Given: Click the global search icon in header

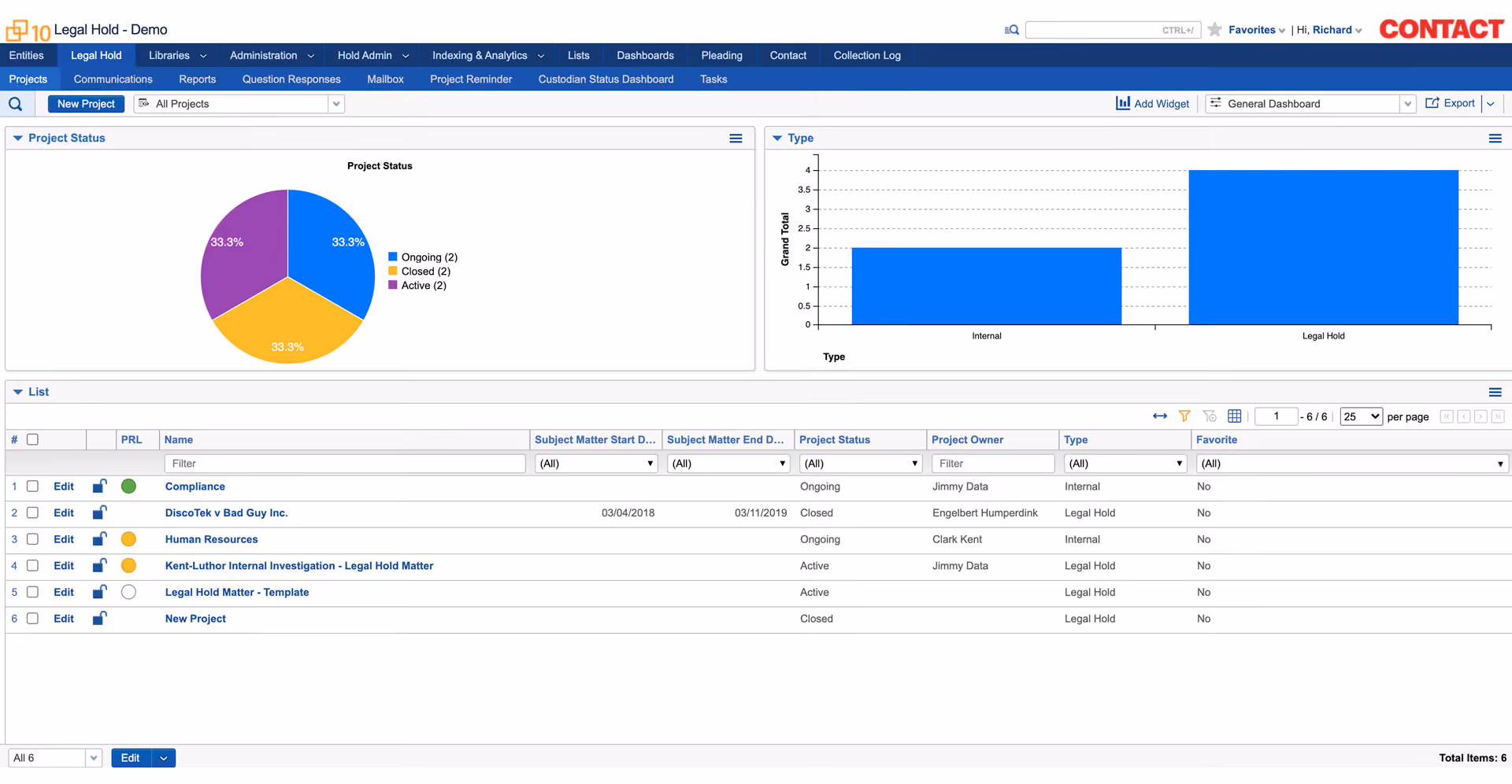Looking at the screenshot, I should coord(1012,30).
